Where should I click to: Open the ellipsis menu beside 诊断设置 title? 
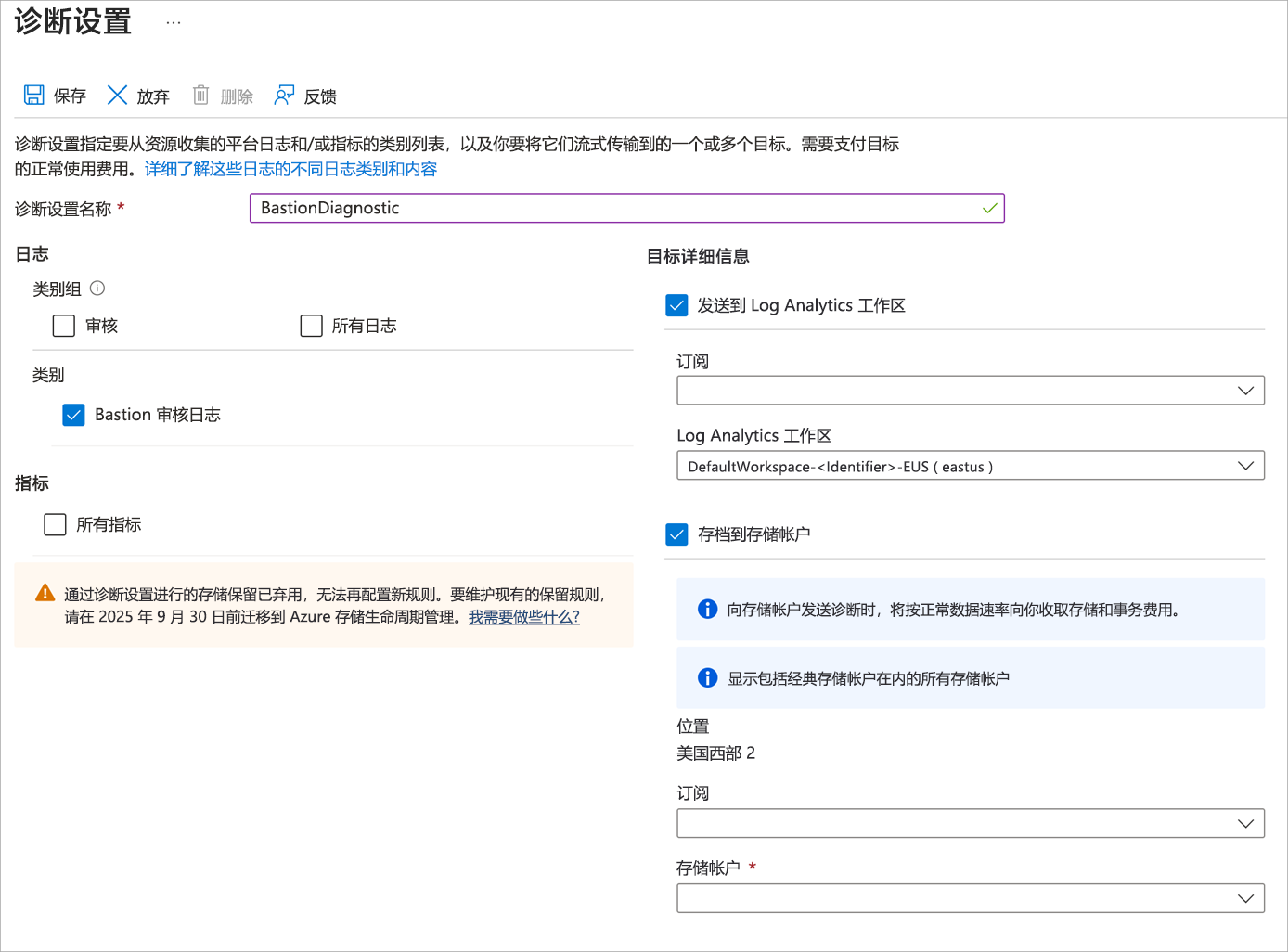(x=174, y=23)
